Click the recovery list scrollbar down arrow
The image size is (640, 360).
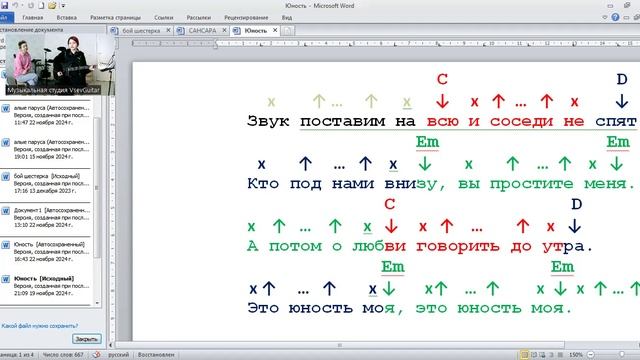click(x=97, y=303)
